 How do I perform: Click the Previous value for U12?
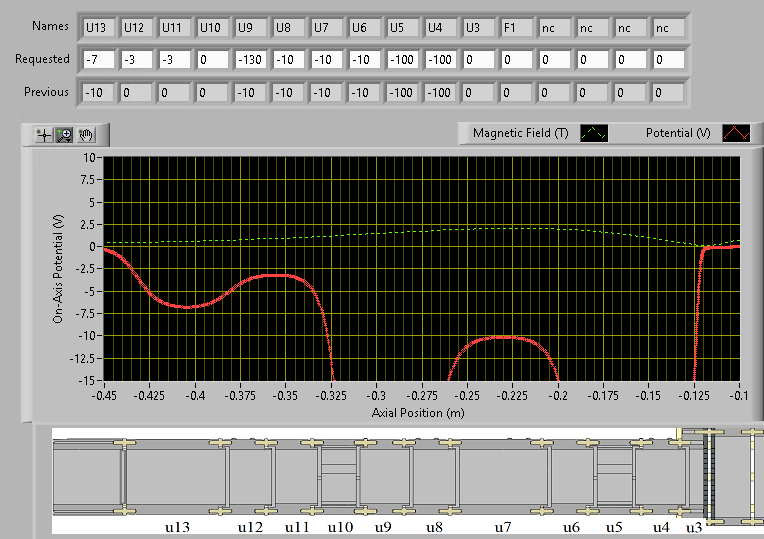point(136,93)
